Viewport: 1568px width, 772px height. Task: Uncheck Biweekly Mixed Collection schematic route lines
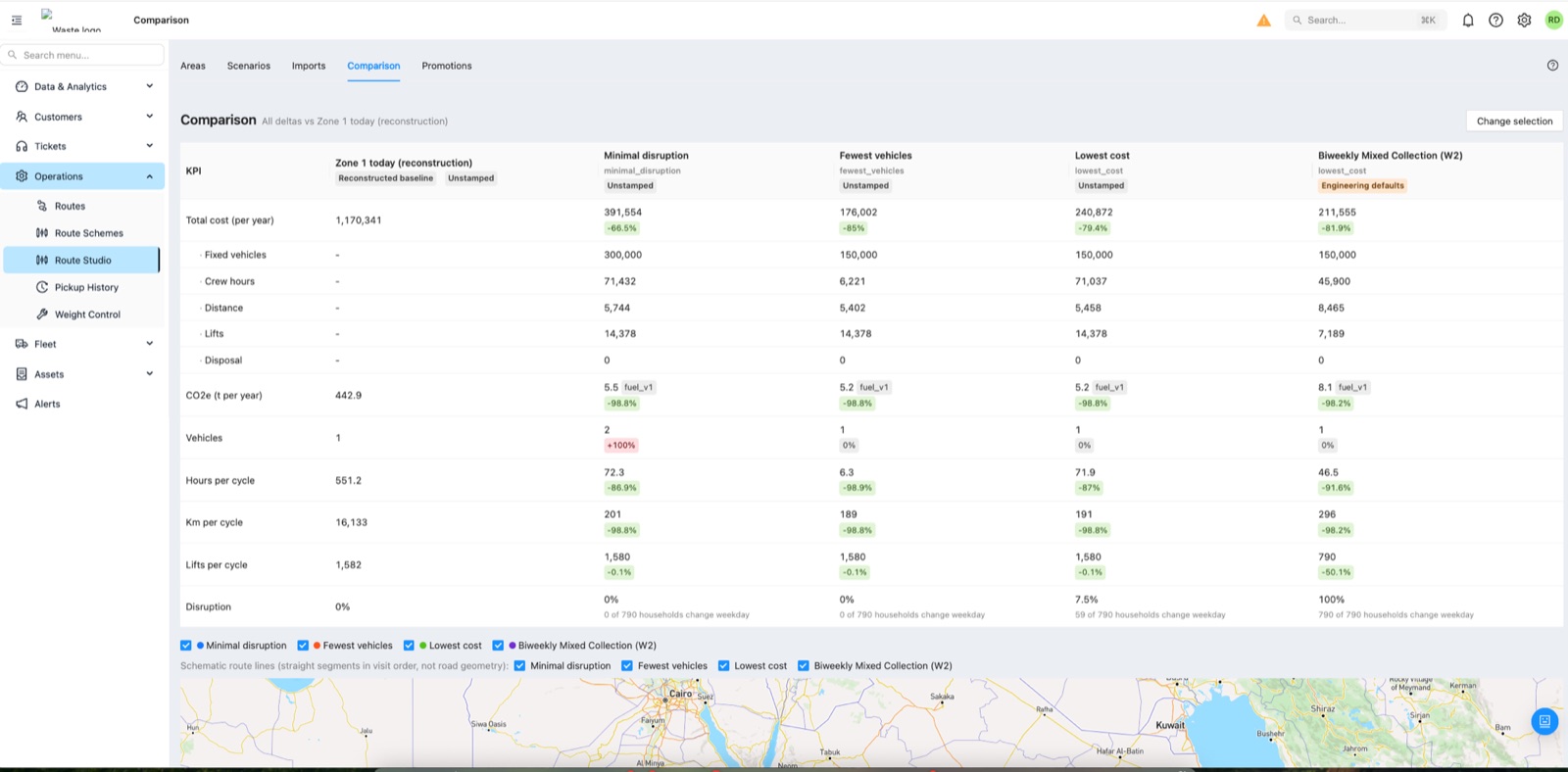tap(804, 666)
